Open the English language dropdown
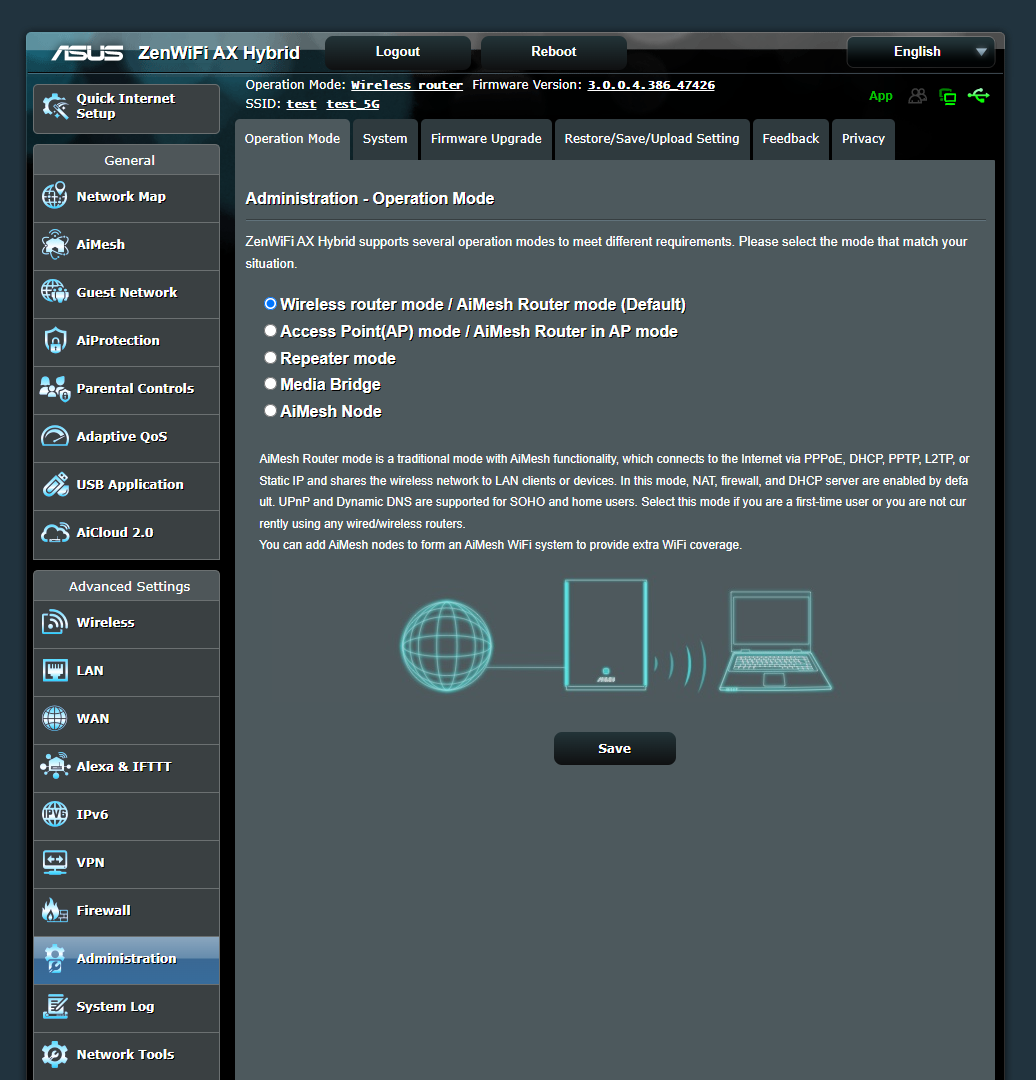Image resolution: width=1036 pixels, height=1080 pixels. point(919,51)
